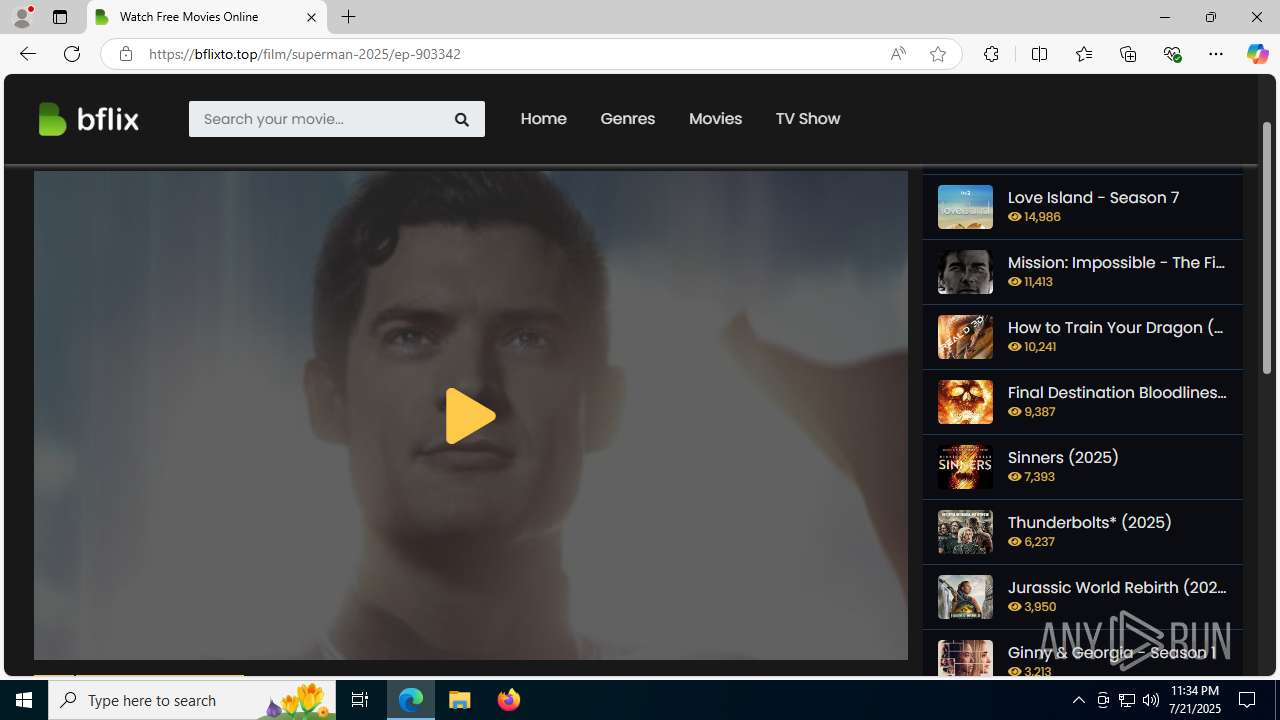This screenshot has height=720, width=1280.
Task: Click view count 9,387
Action: click(1032, 412)
